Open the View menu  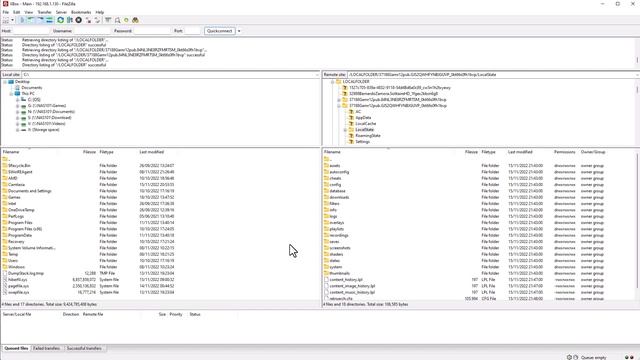(x=29, y=12)
